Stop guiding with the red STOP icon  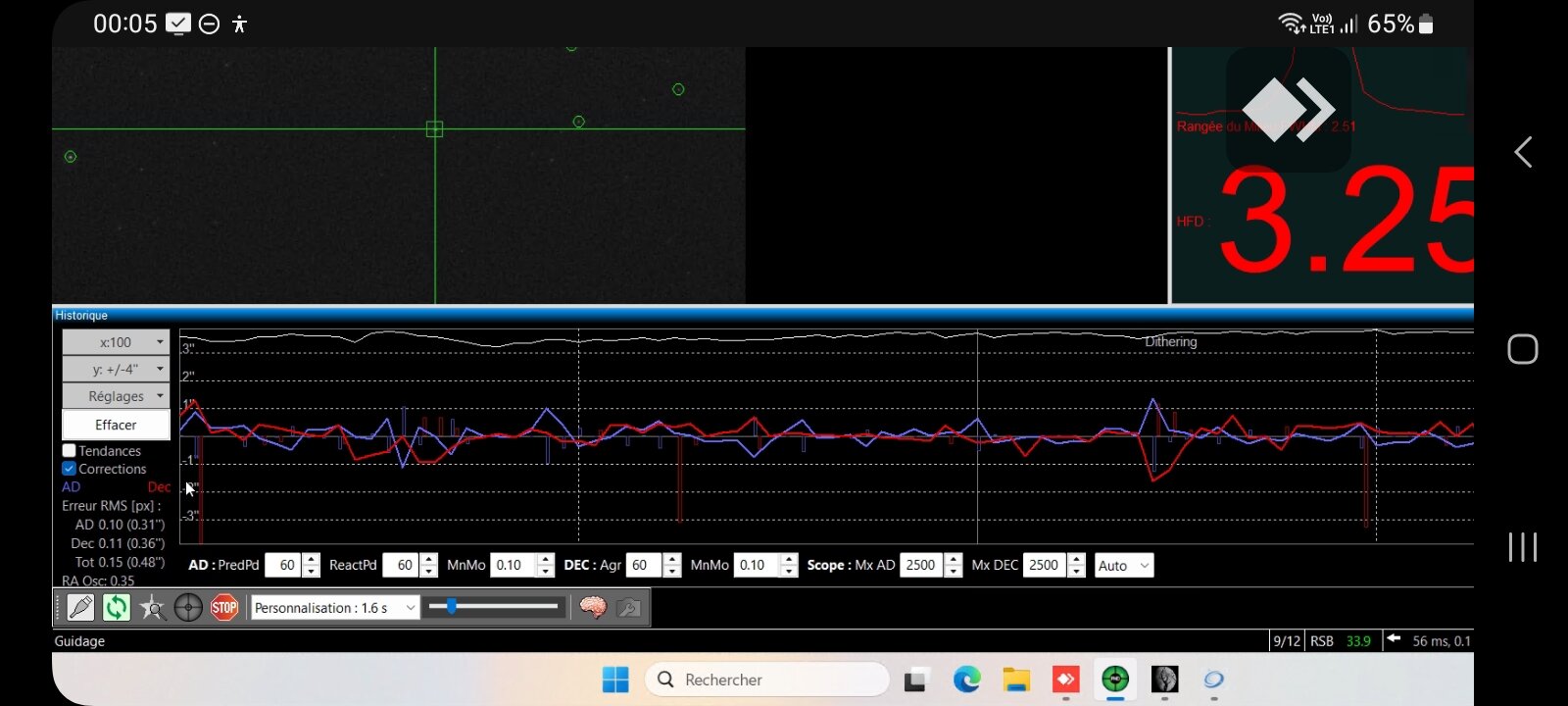pos(224,608)
